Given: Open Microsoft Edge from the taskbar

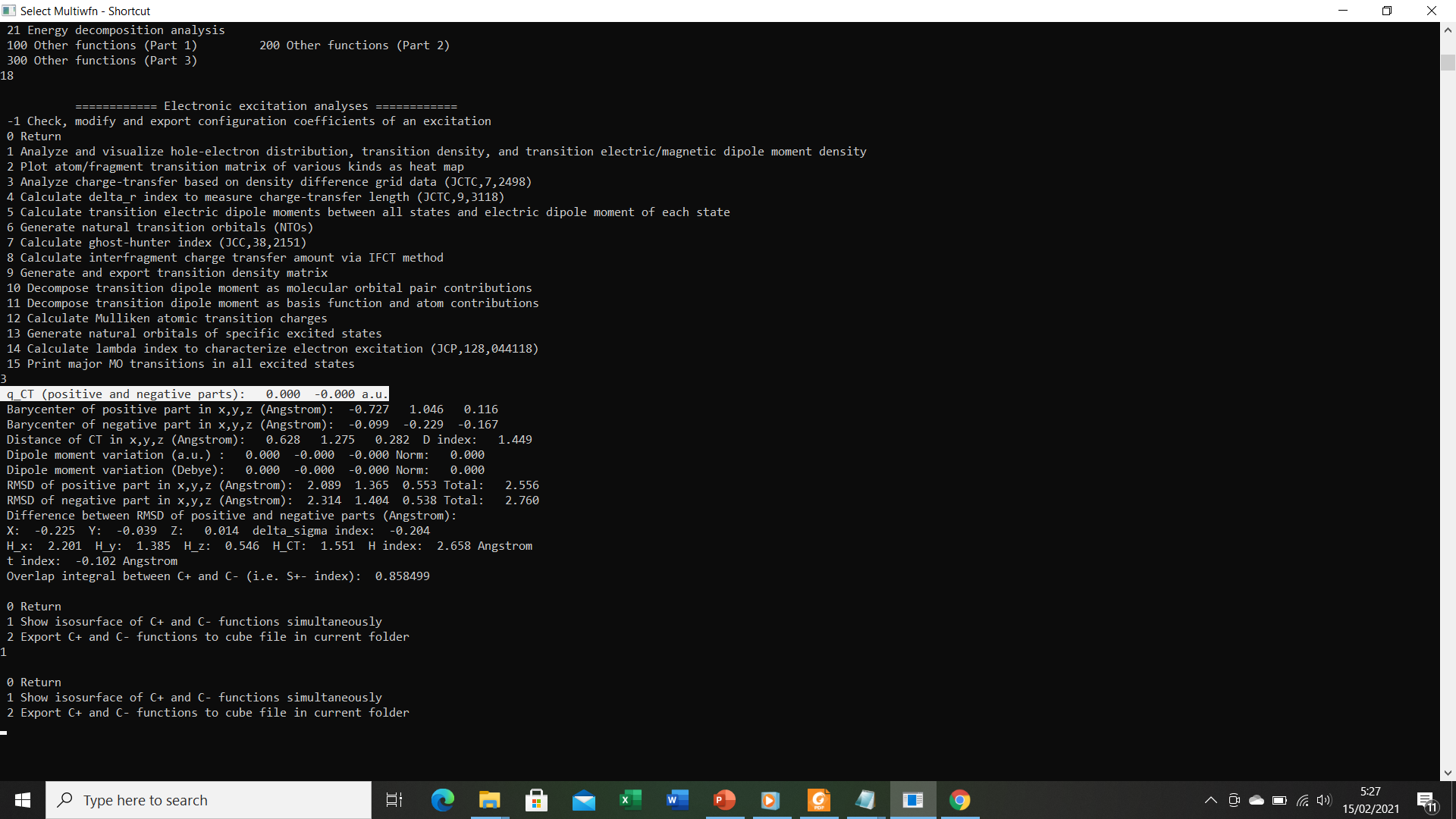Looking at the screenshot, I should [x=442, y=800].
